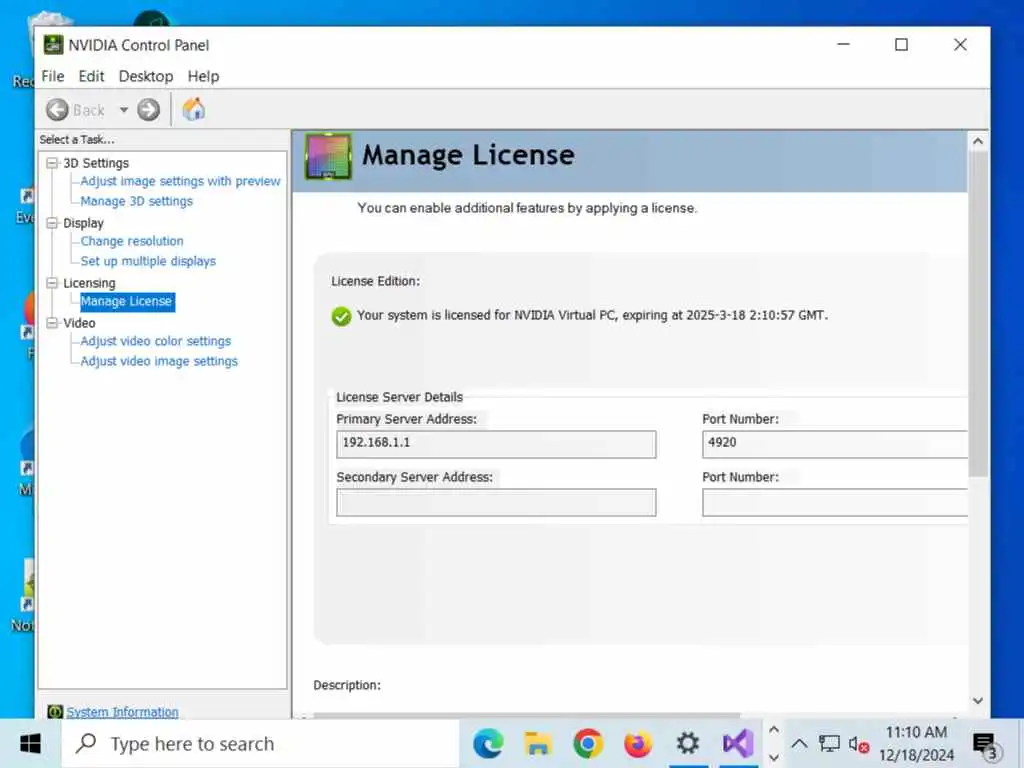Open the notification center icon

click(x=985, y=745)
